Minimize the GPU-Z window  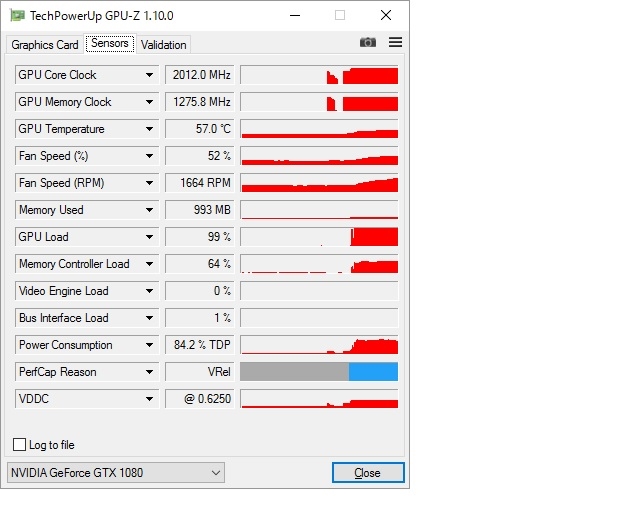pos(295,15)
